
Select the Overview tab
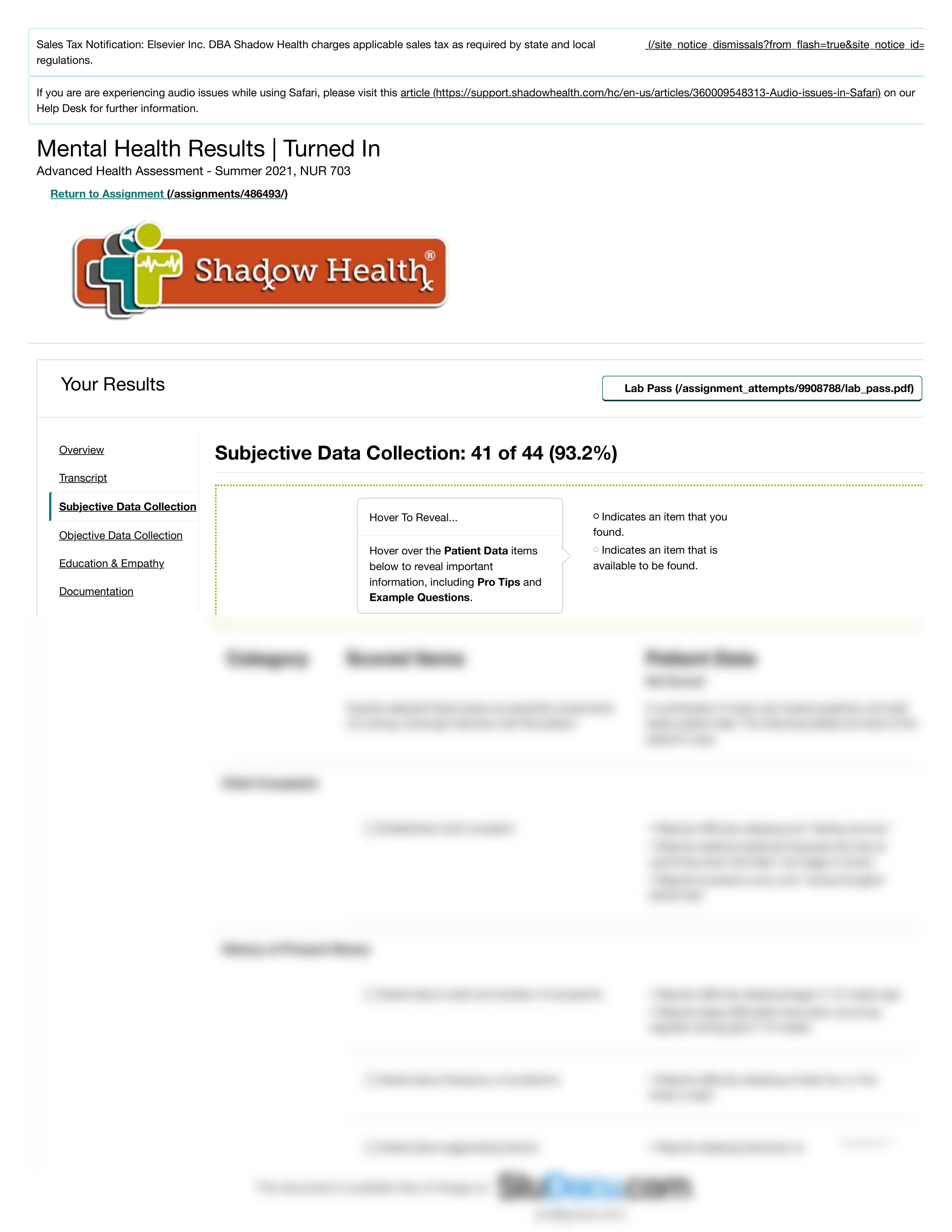point(82,449)
